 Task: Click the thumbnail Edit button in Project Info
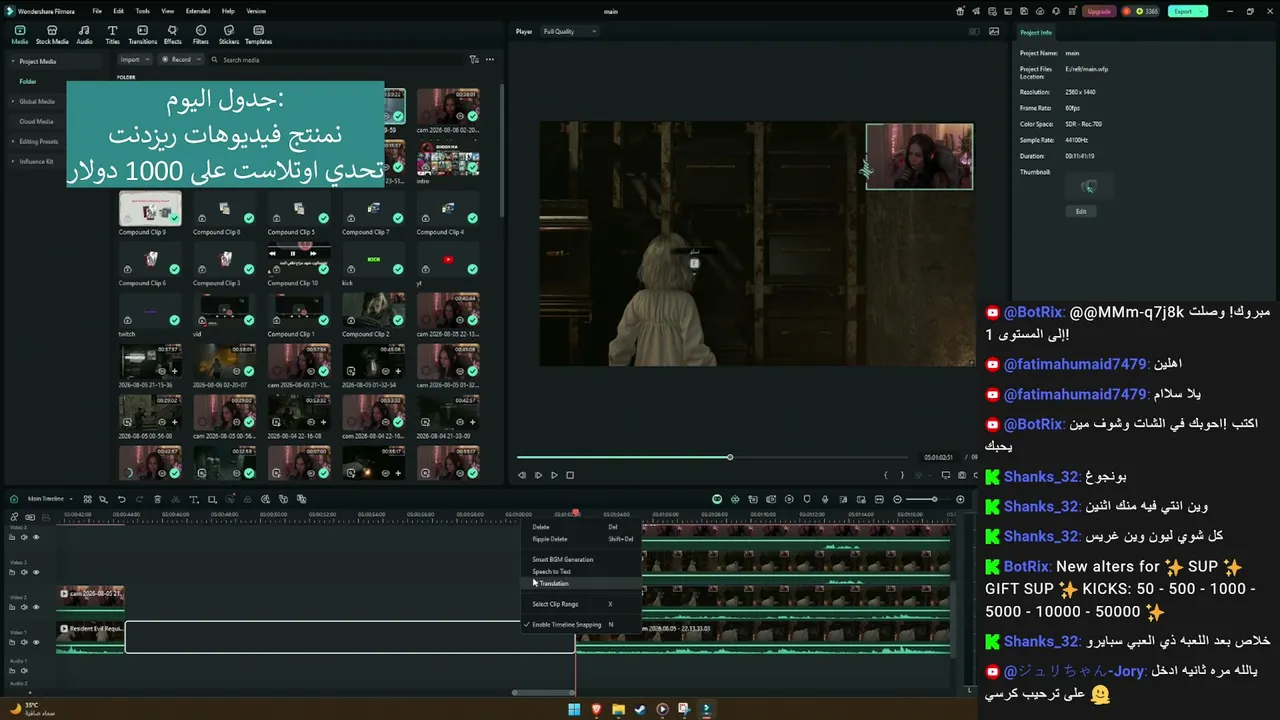pos(1081,212)
